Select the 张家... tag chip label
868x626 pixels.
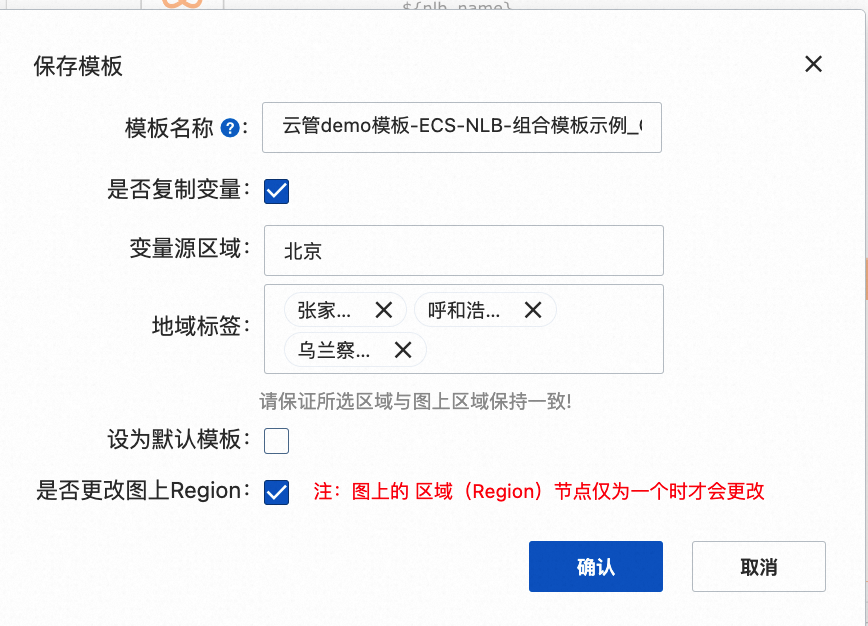324,310
